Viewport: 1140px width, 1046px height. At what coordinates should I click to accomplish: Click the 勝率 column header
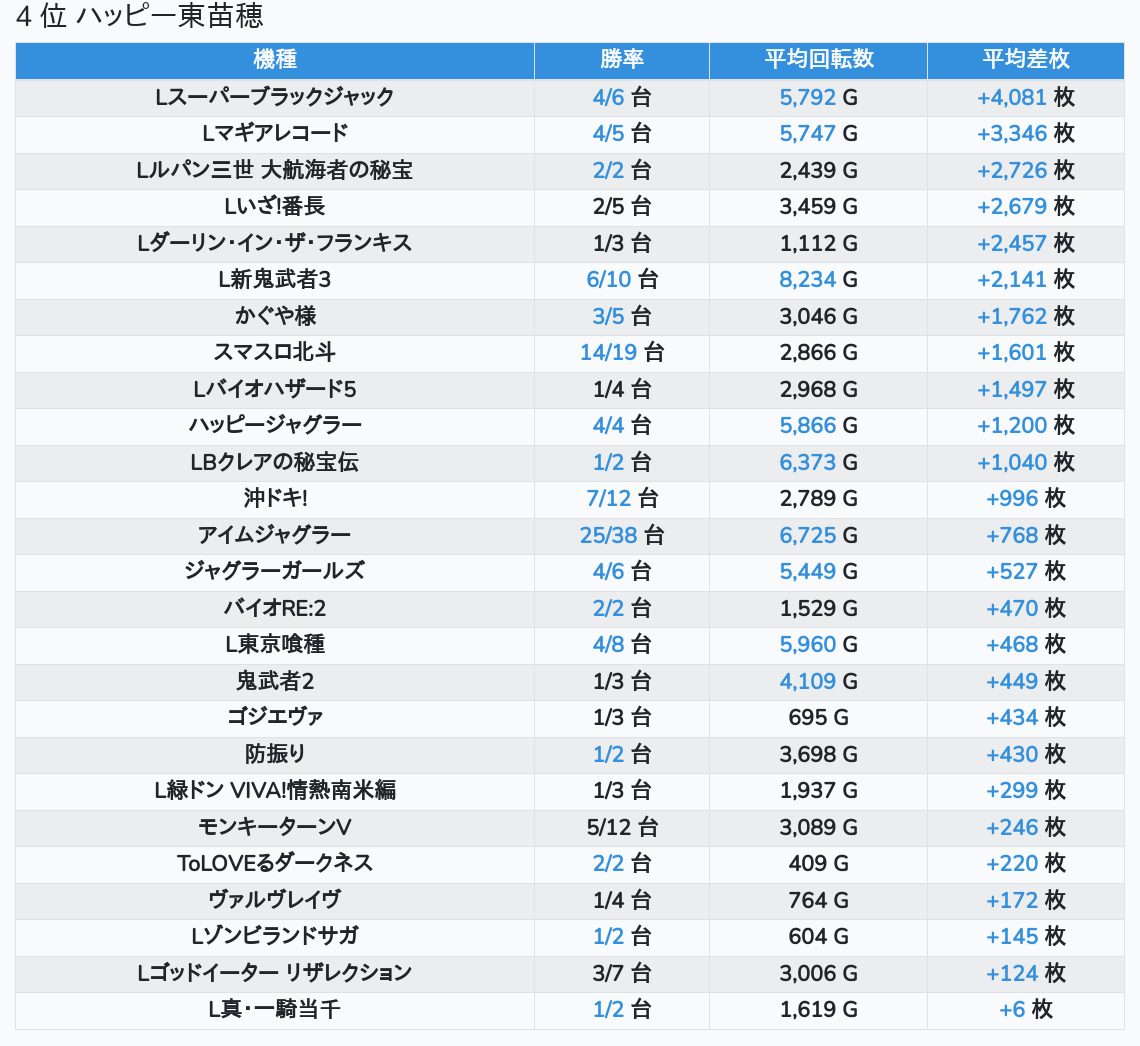coord(621,60)
